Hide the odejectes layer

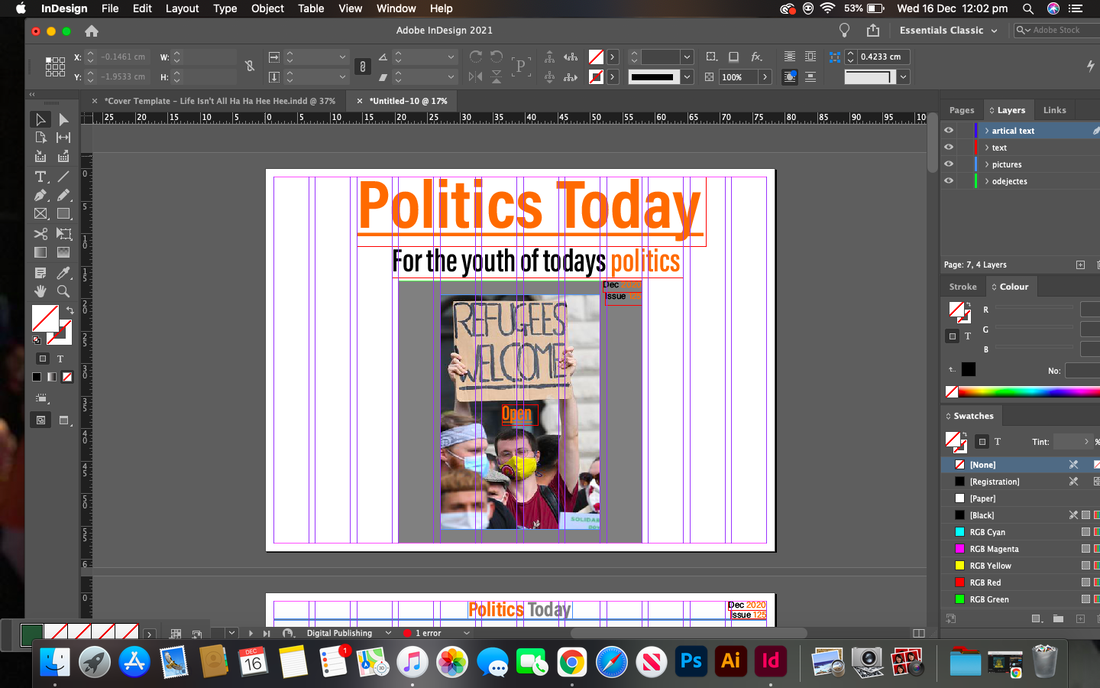(948, 181)
